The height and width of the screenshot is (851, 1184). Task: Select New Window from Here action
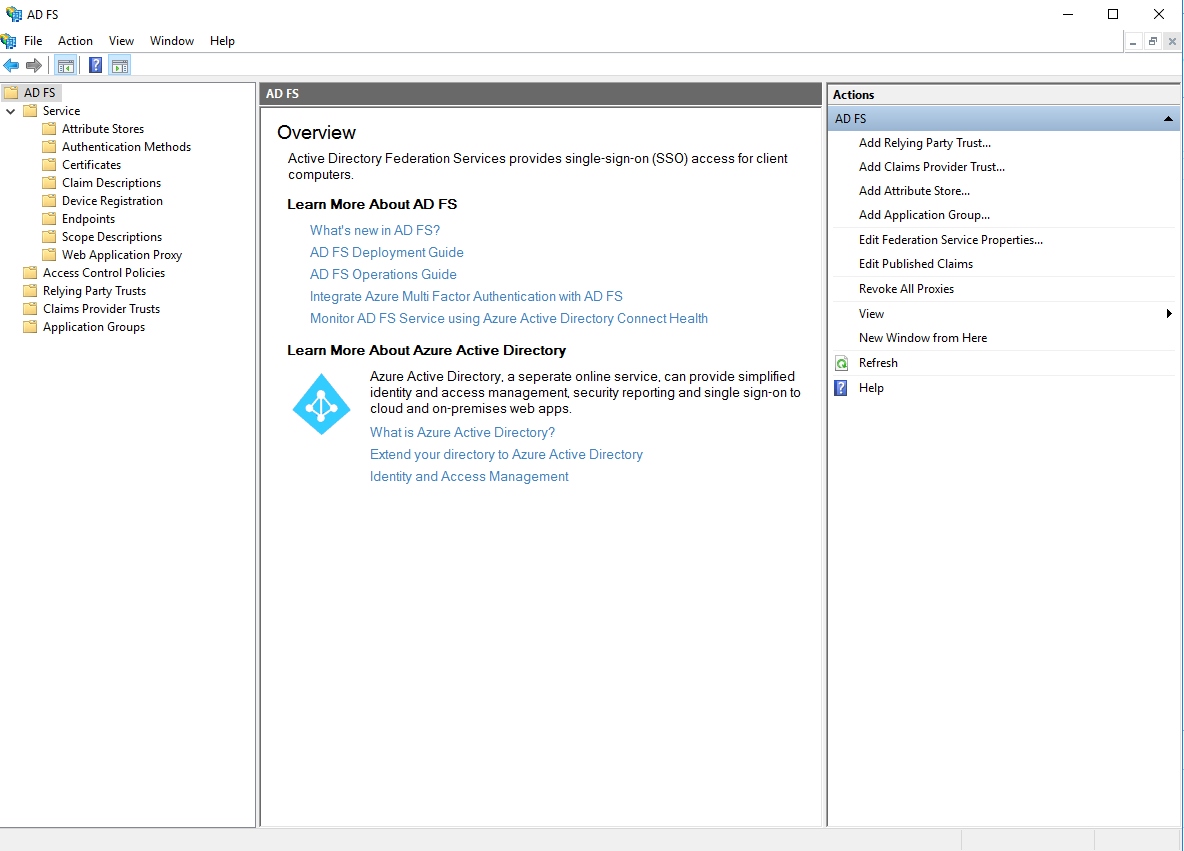[x=923, y=338]
